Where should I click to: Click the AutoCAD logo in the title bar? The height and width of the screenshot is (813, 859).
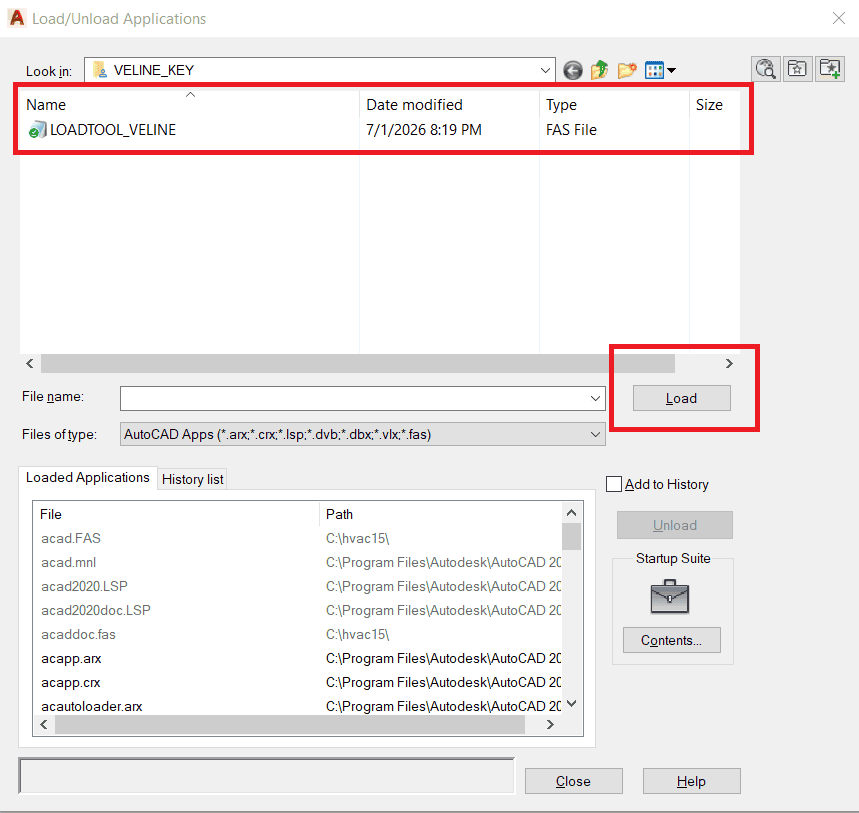[17, 18]
